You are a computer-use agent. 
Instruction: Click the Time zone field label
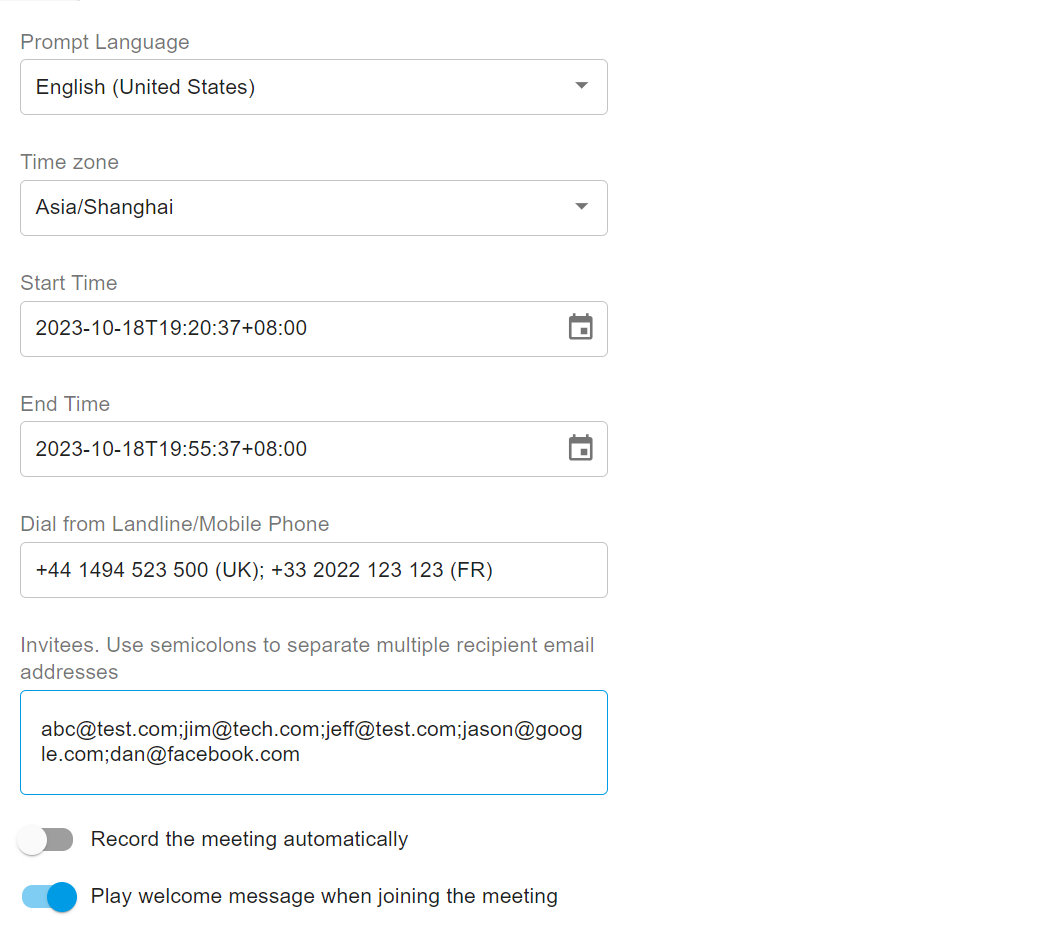pyautogui.click(x=69, y=162)
